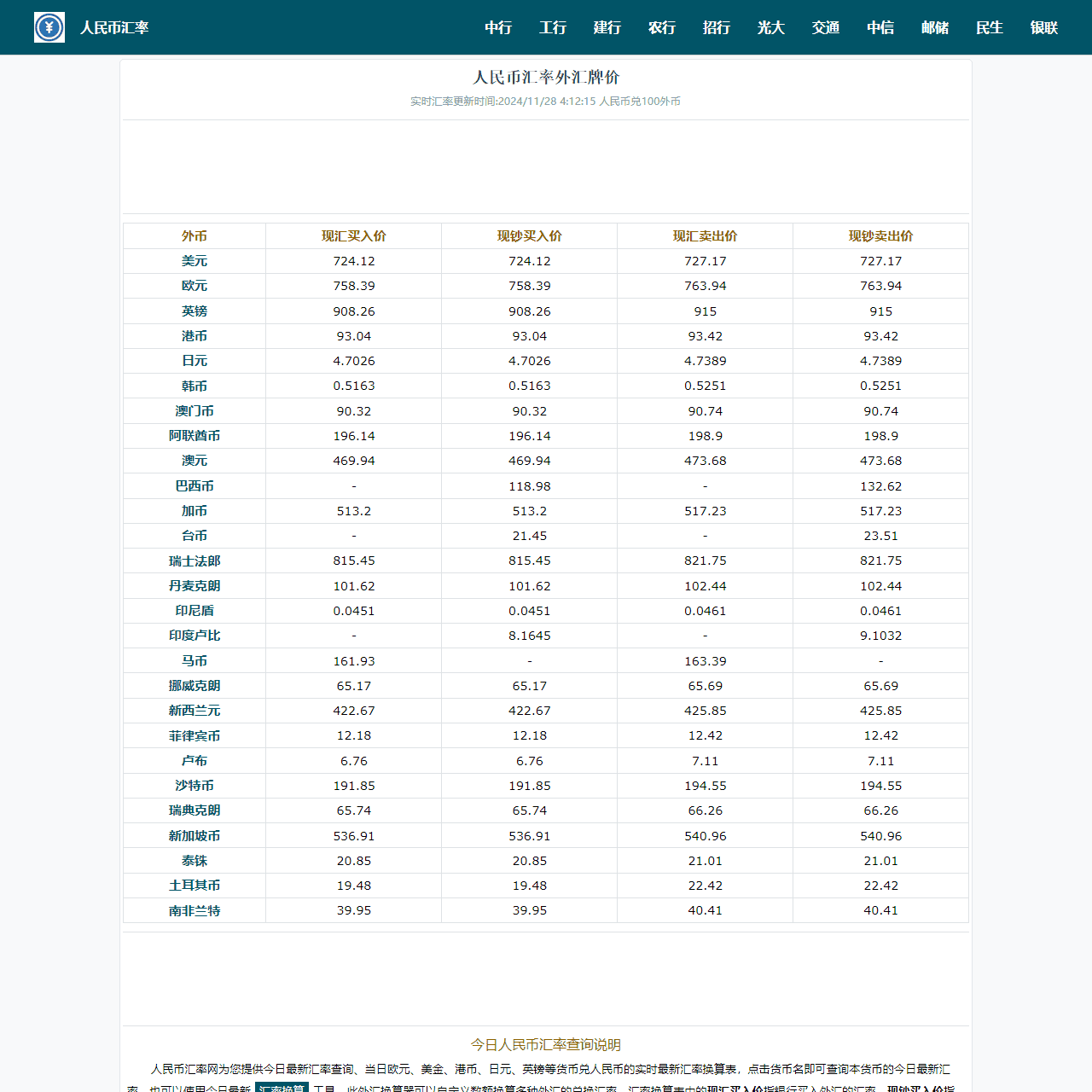Image resolution: width=1092 pixels, height=1092 pixels.
Task: Open the 建行 nav item
Action: point(607,27)
